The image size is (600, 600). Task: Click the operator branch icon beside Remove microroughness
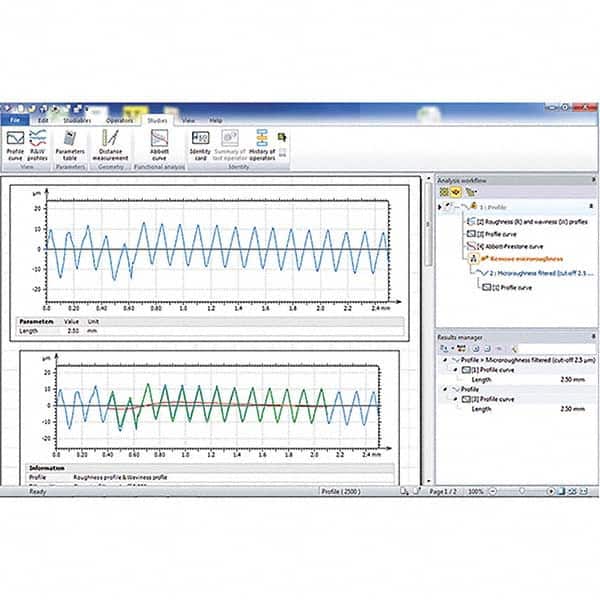[474, 259]
